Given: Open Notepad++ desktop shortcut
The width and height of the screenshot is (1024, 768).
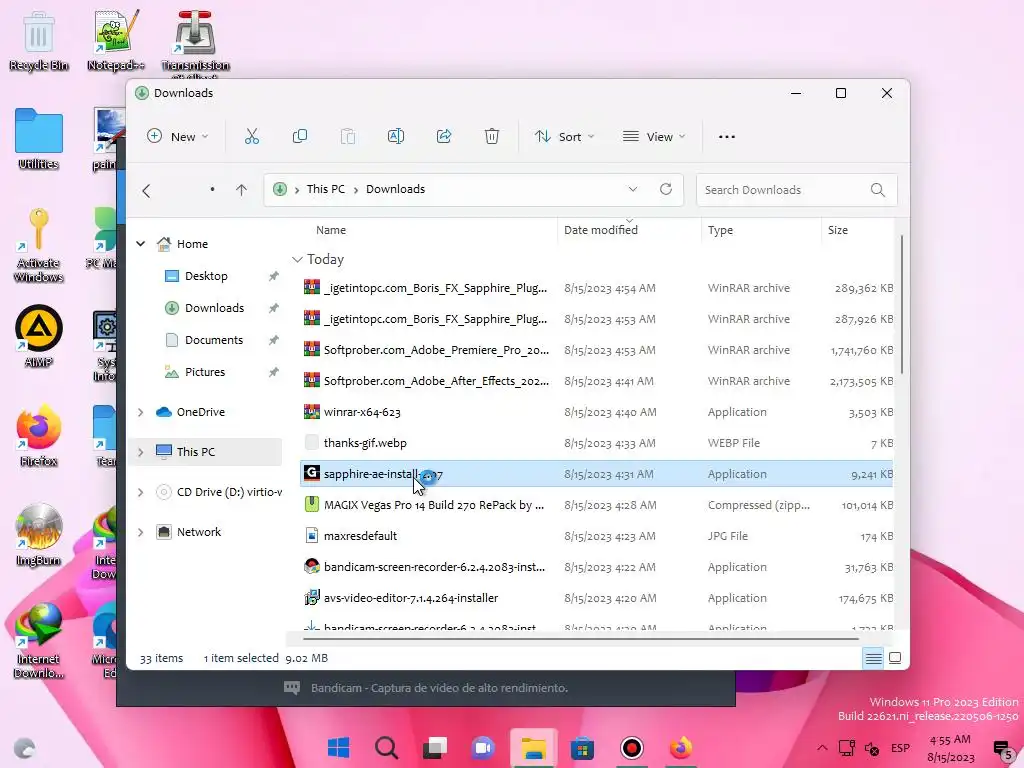Looking at the screenshot, I should 116,41.
